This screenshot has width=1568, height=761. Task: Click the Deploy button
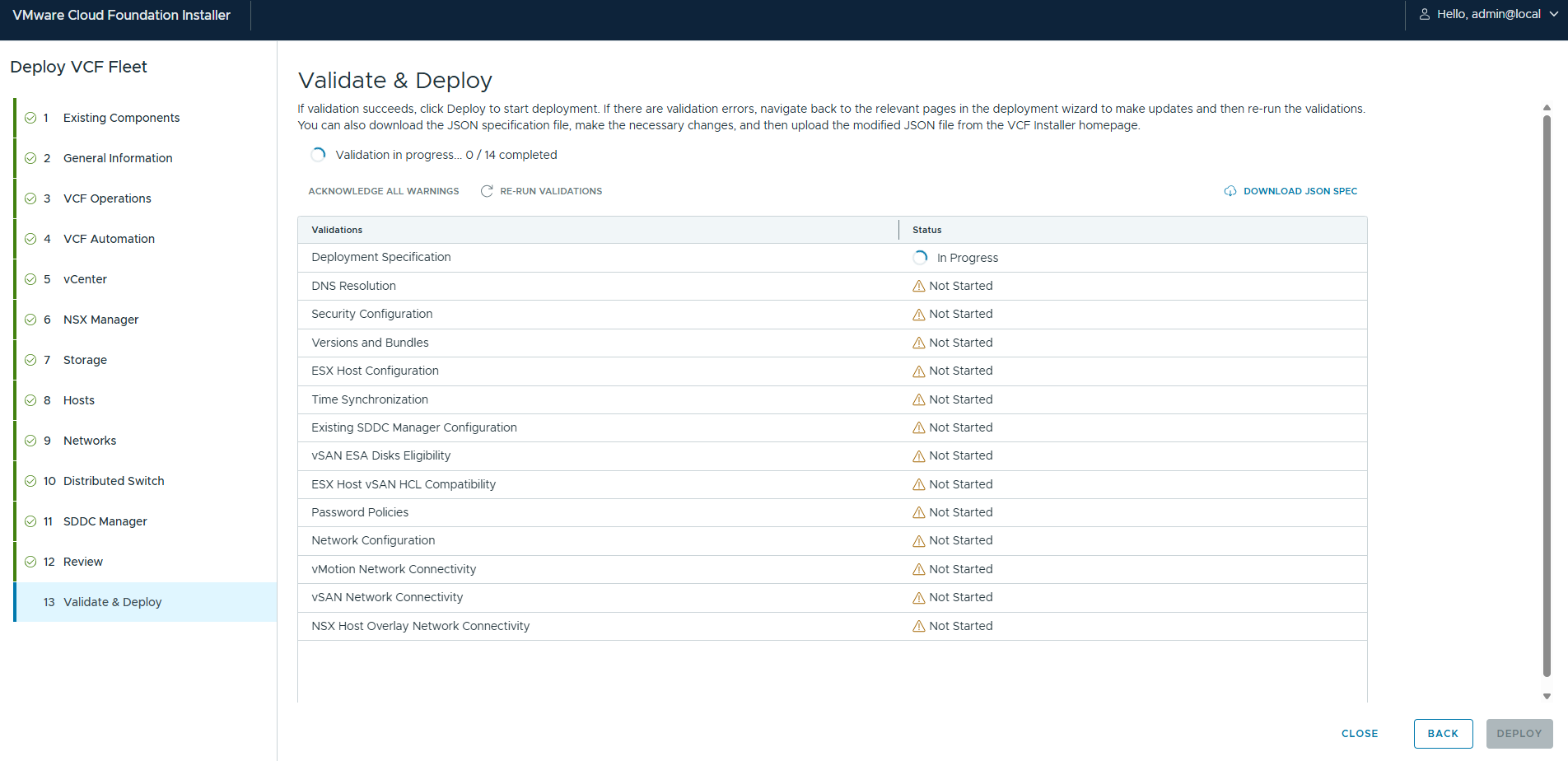[1519, 734]
